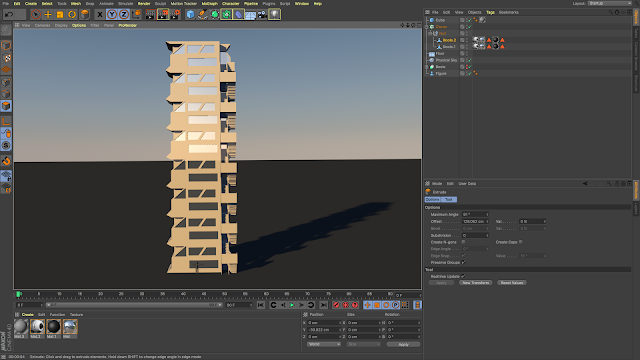Click the Coordinate System icon
Viewport: 640px width, 360px height.
(136, 14)
